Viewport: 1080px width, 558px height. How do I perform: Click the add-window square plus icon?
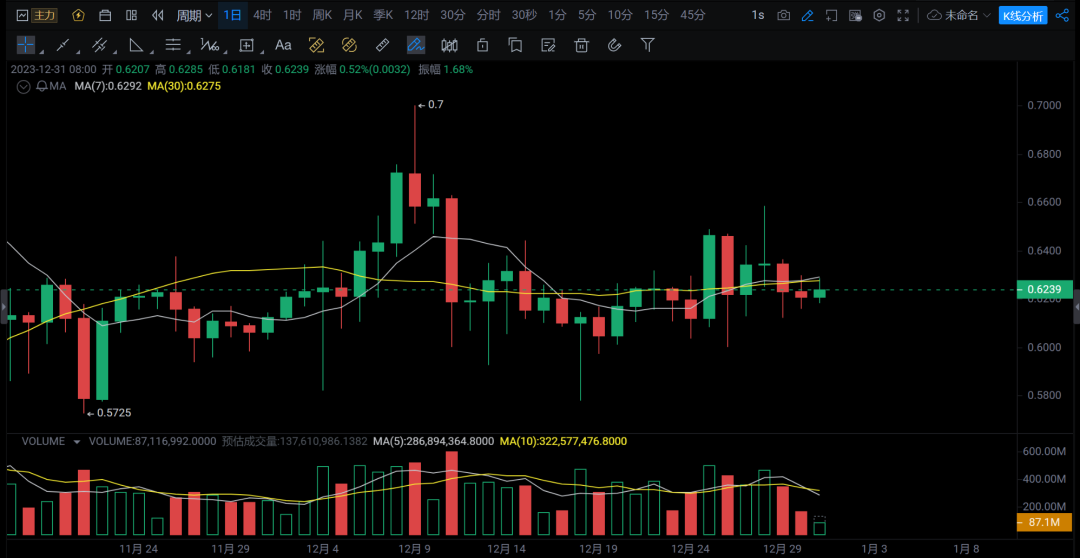(831, 15)
